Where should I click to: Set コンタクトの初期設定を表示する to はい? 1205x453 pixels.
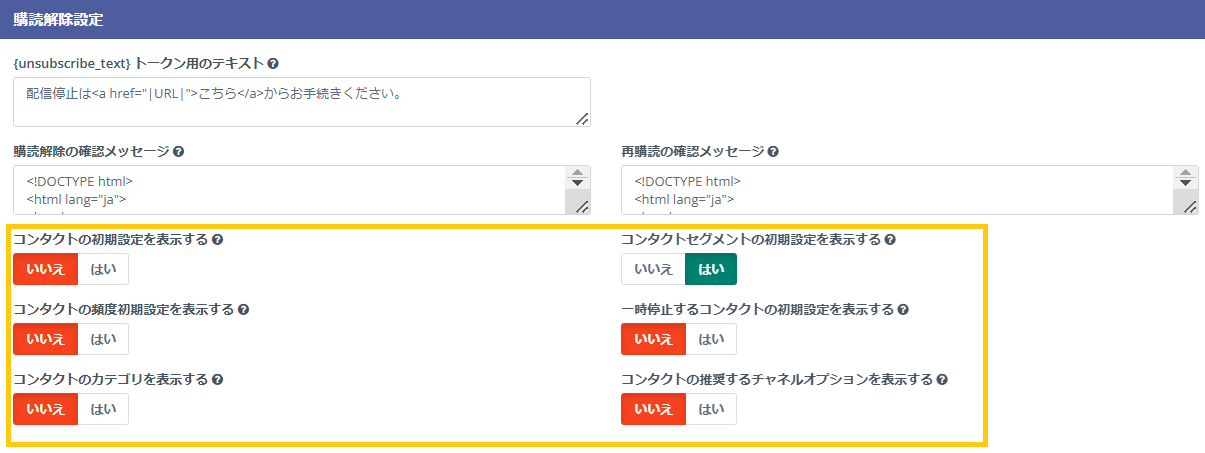pyautogui.click(x=103, y=269)
